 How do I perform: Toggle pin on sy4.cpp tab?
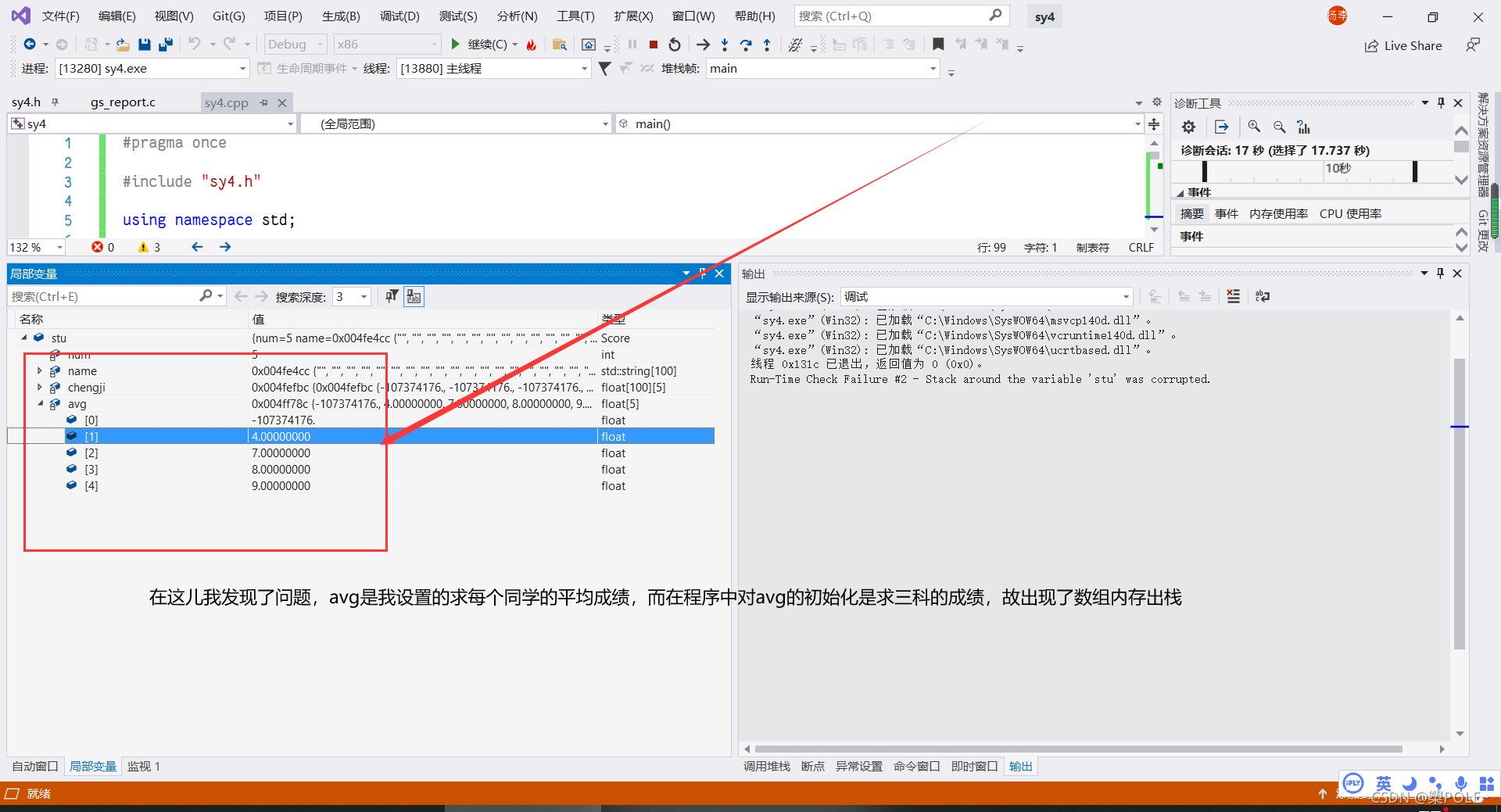(x=264, y=102)
